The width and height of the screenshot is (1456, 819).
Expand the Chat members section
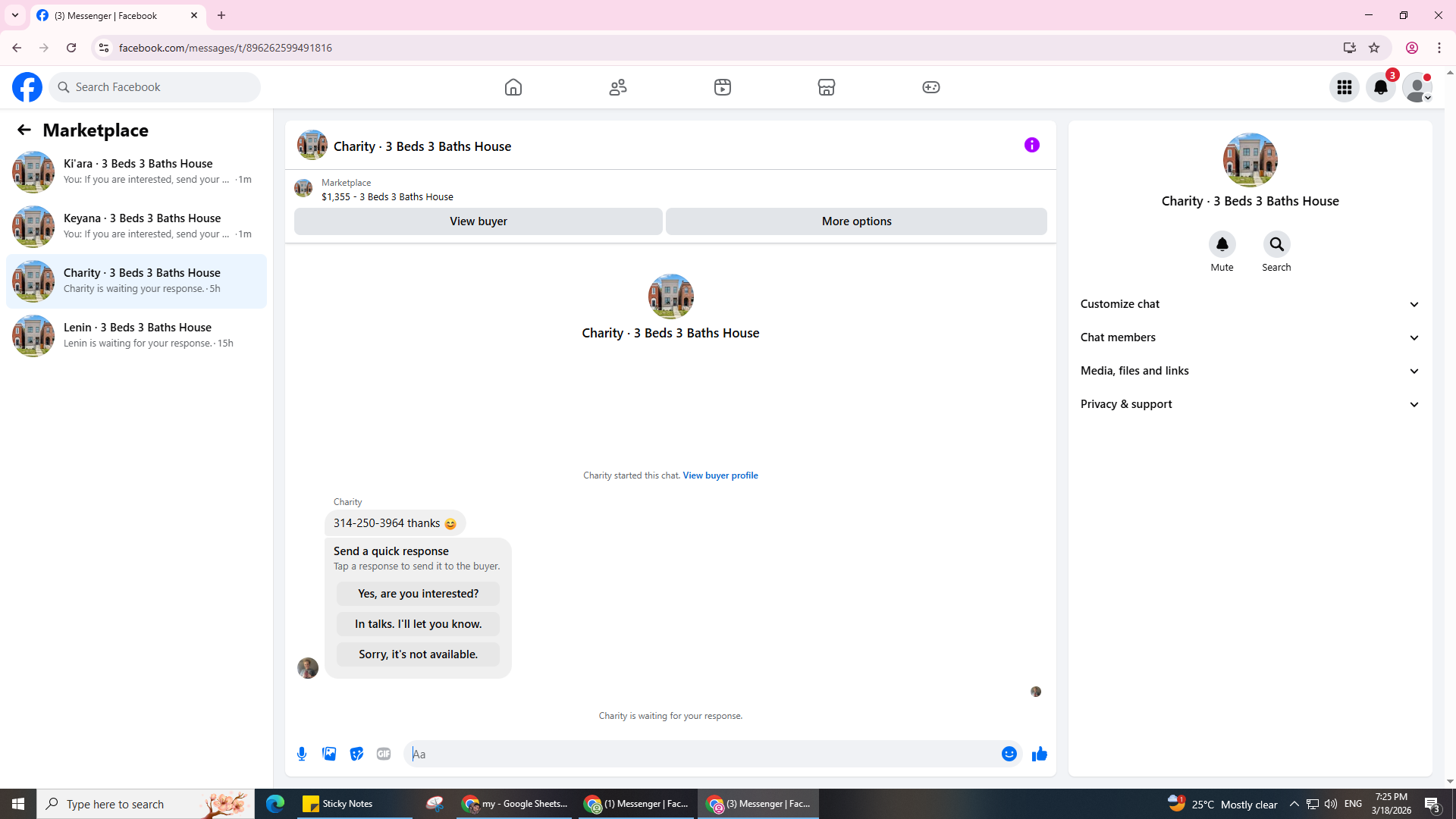point(1249,337)
